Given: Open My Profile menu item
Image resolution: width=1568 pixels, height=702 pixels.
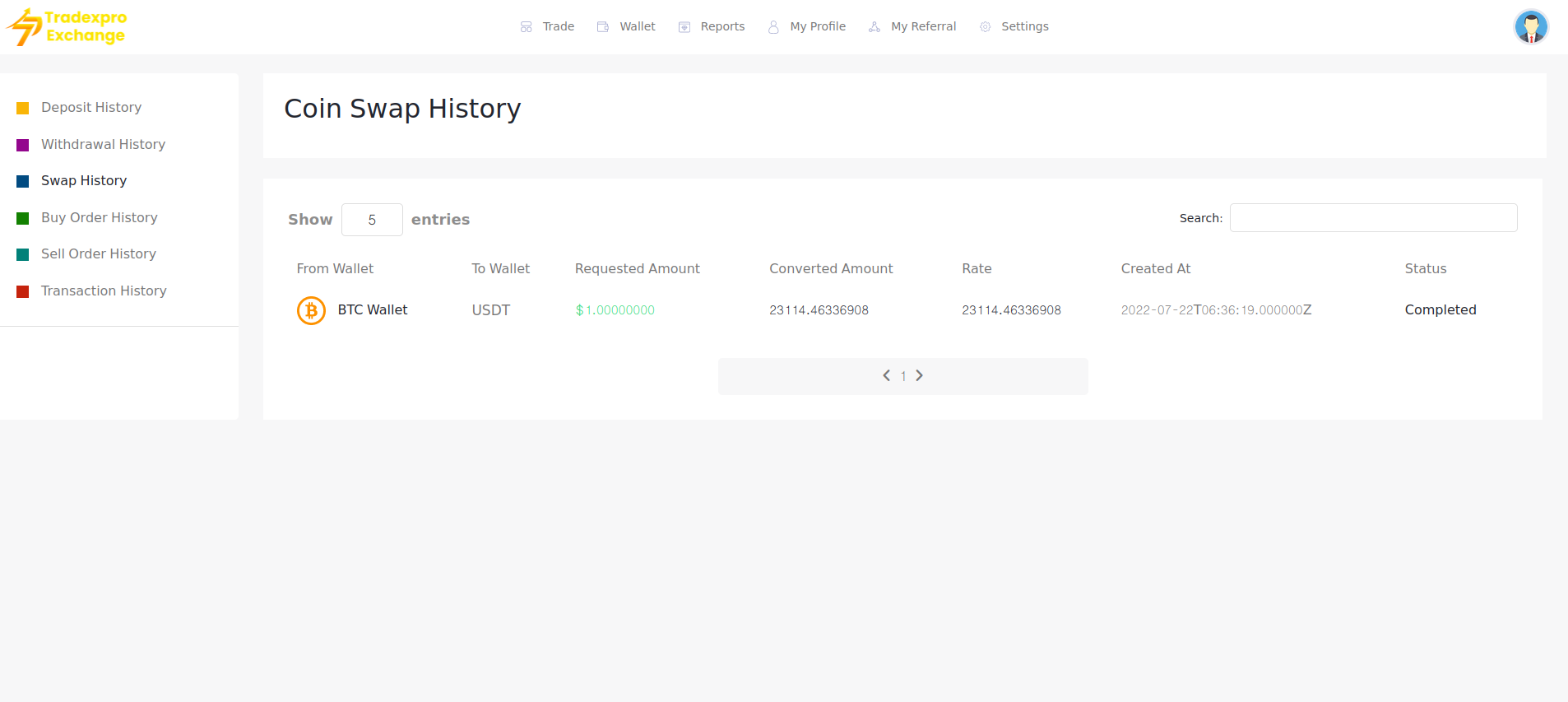Looking at the screenshot, I should [817, 26].
